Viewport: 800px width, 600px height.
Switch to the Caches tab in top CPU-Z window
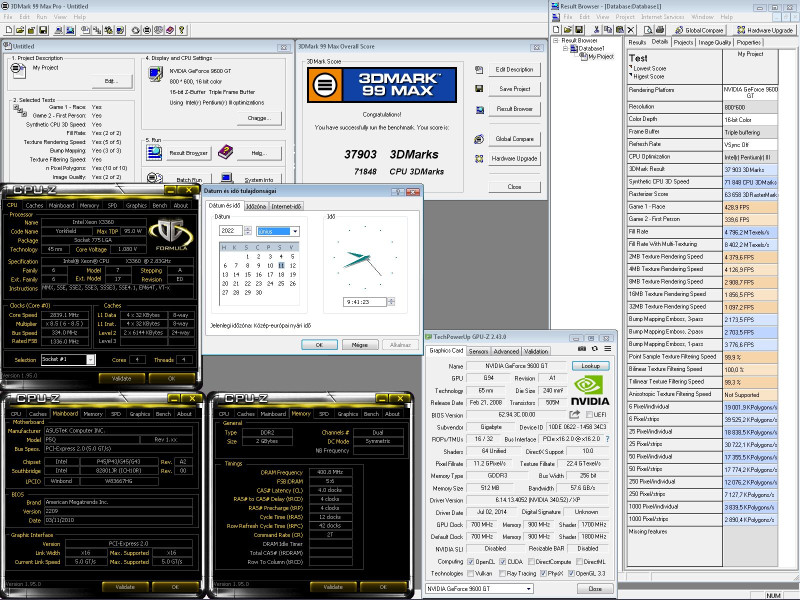(34, 205)
